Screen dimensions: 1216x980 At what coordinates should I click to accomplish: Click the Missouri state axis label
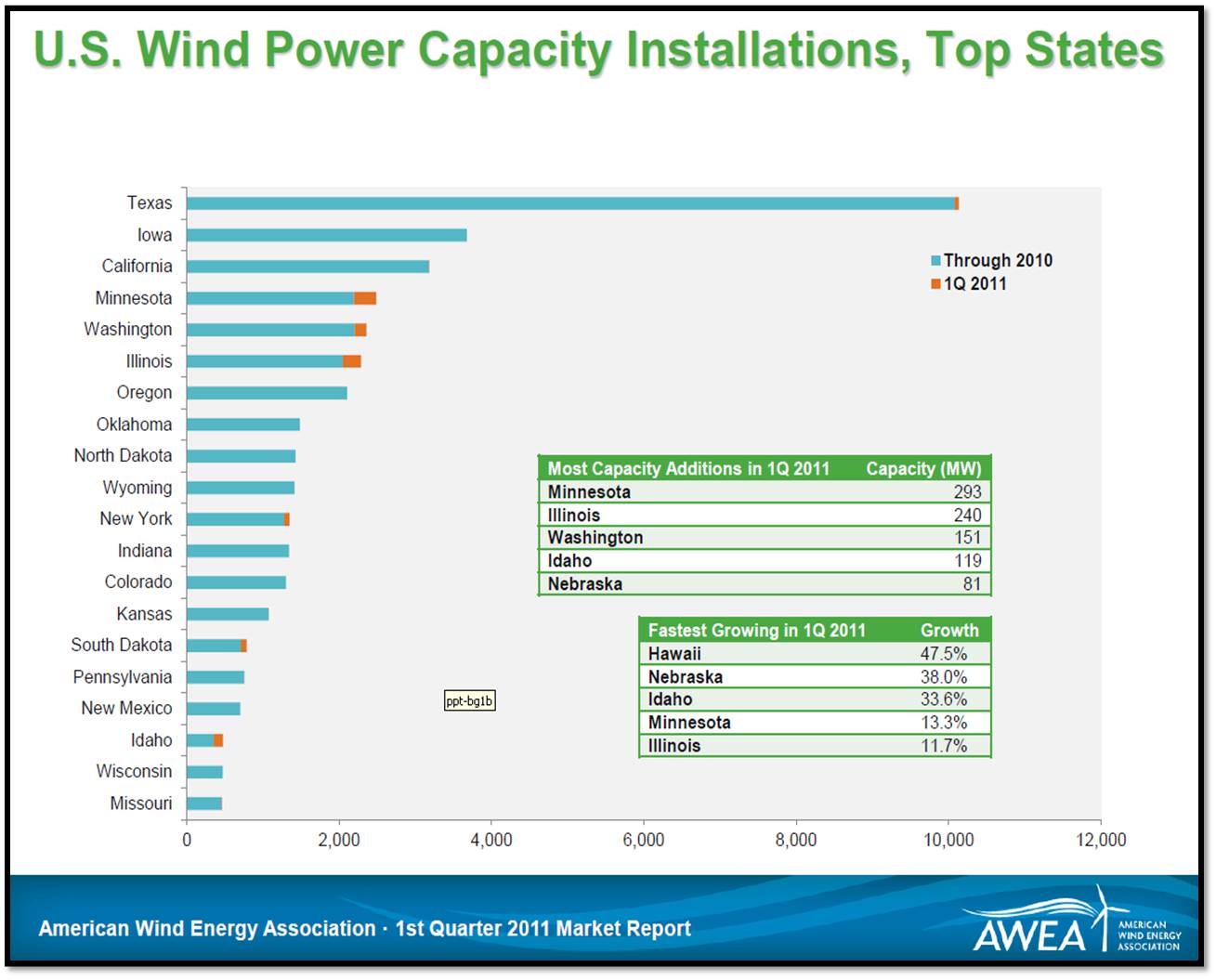(x=140, y=804)
